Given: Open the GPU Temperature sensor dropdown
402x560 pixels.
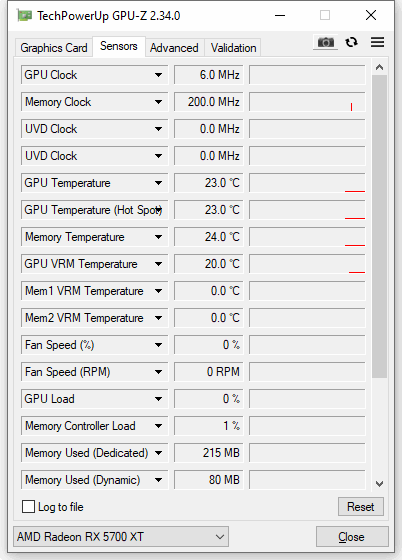Looking at the screenshot, I should [159, 183].
